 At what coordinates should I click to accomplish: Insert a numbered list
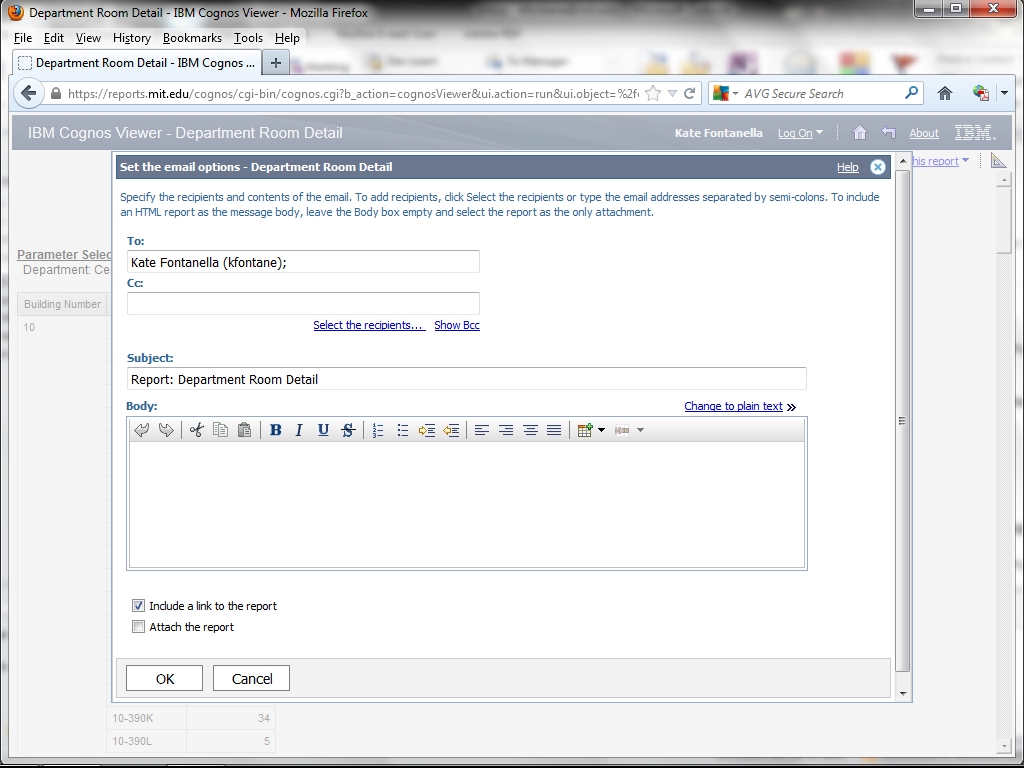[378, 430]
